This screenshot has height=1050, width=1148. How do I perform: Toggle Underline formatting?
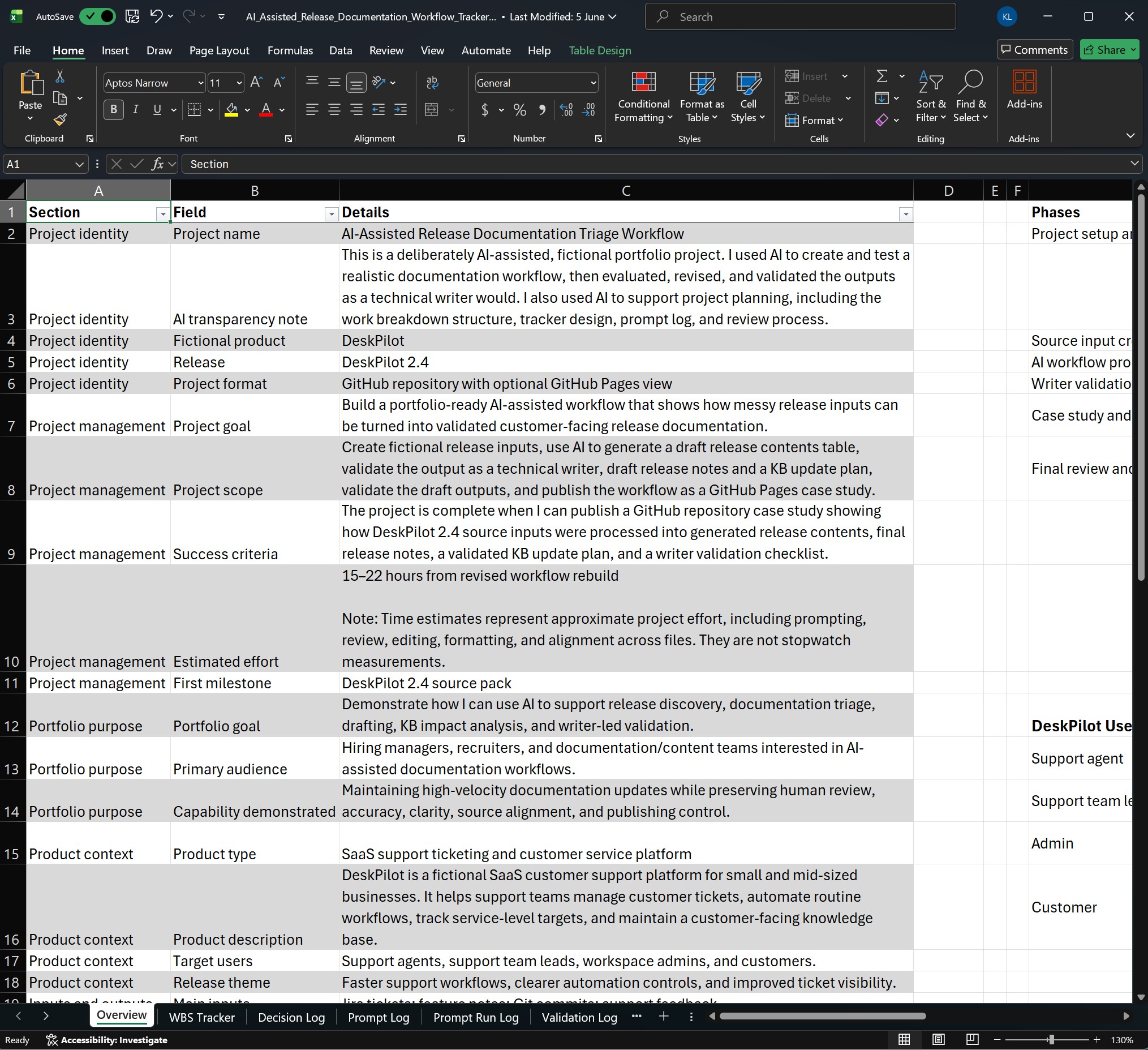(157, 109)
